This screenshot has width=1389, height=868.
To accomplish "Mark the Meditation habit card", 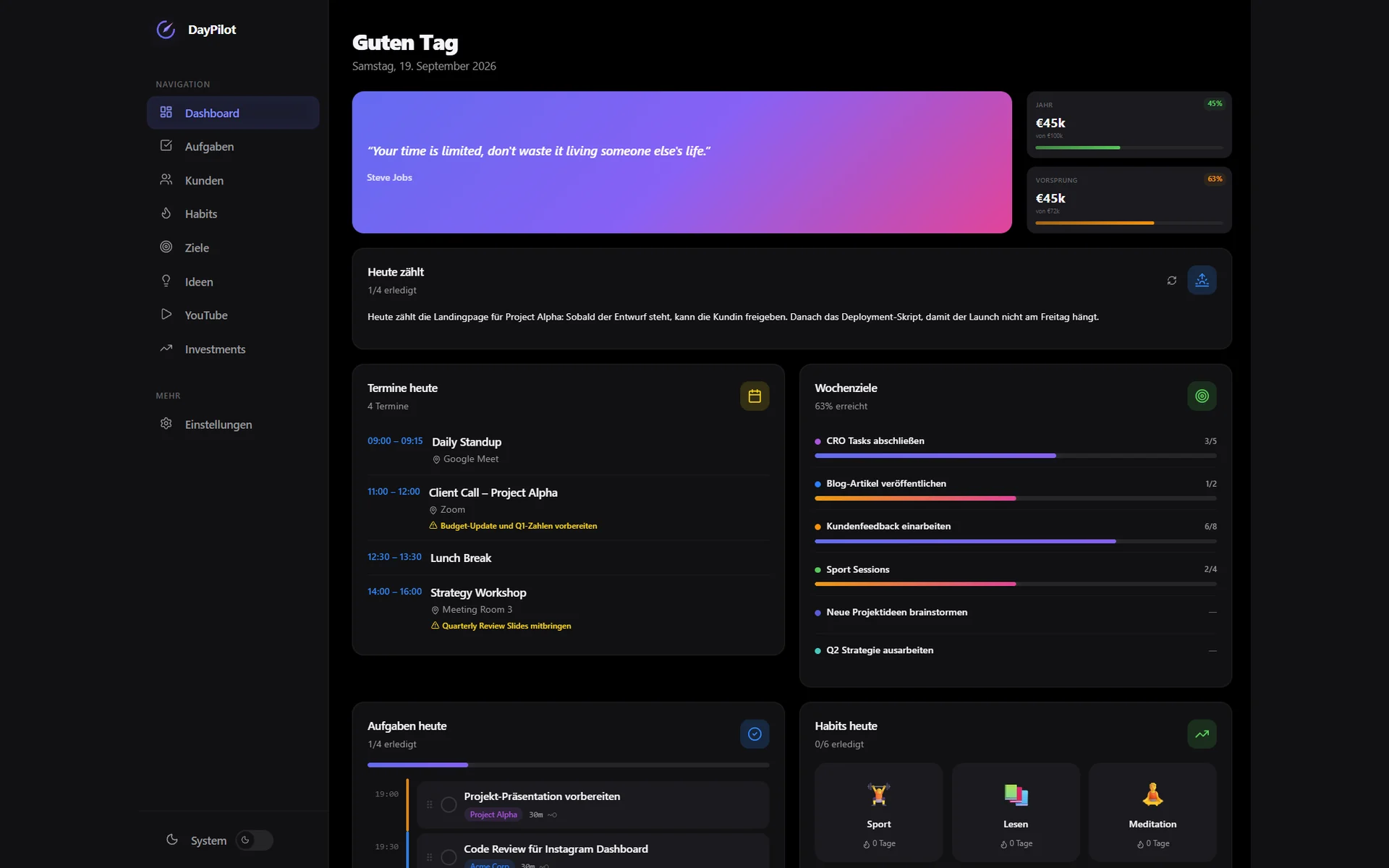I will (x=1152, y=811).
